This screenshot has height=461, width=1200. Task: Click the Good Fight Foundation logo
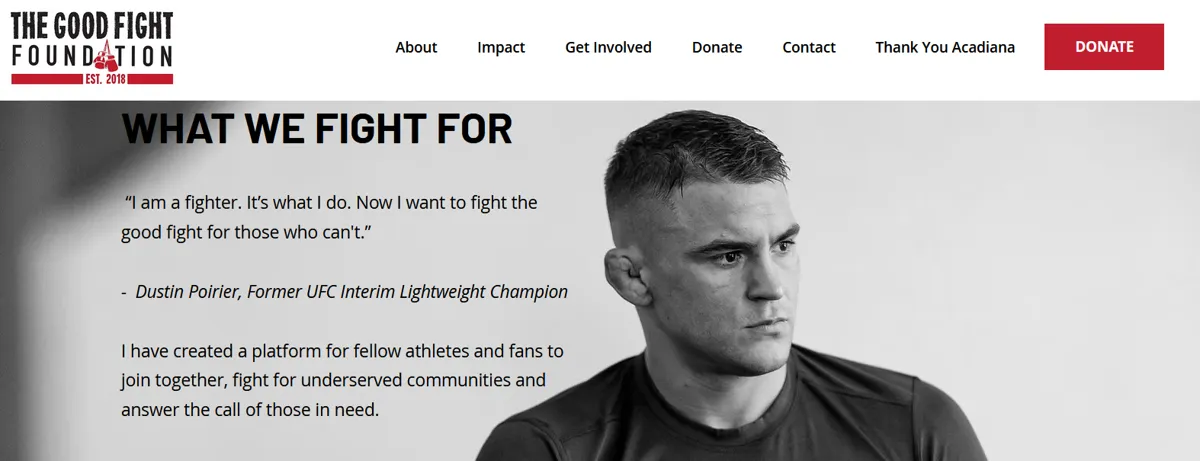click(x=92, y=47)
